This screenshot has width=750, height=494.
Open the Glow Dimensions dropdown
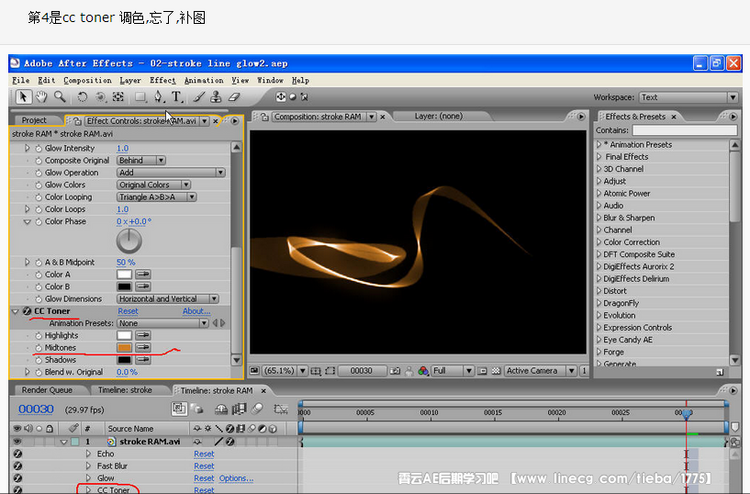pos(167,299)
